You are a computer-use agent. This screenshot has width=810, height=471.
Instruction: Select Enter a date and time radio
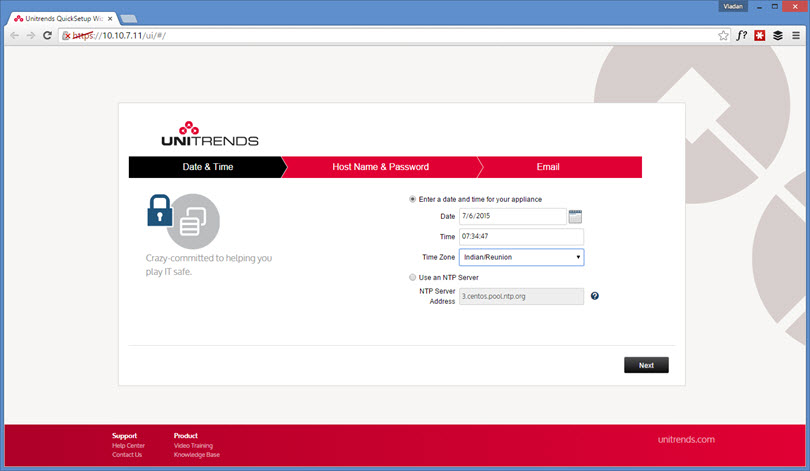(412, 199)
